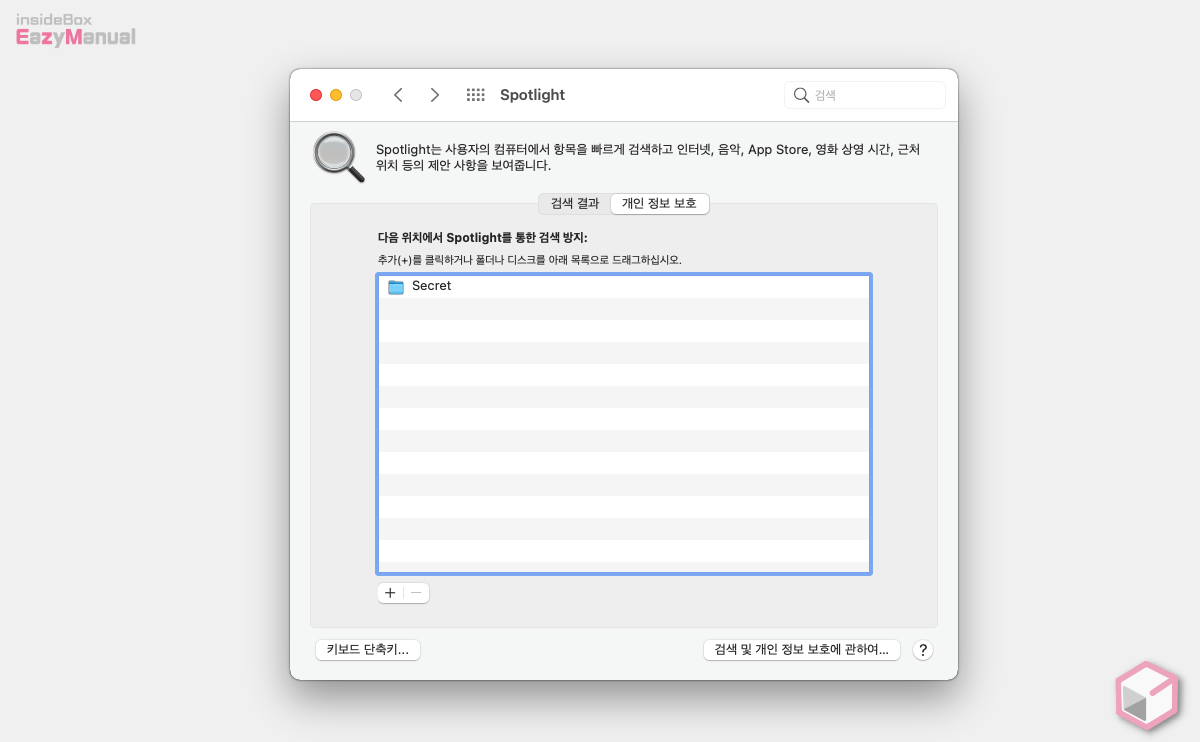This screenshot has width=1200, height=742.
Task: Switch to 검색 결과 tab
Action: coord(574,203)
